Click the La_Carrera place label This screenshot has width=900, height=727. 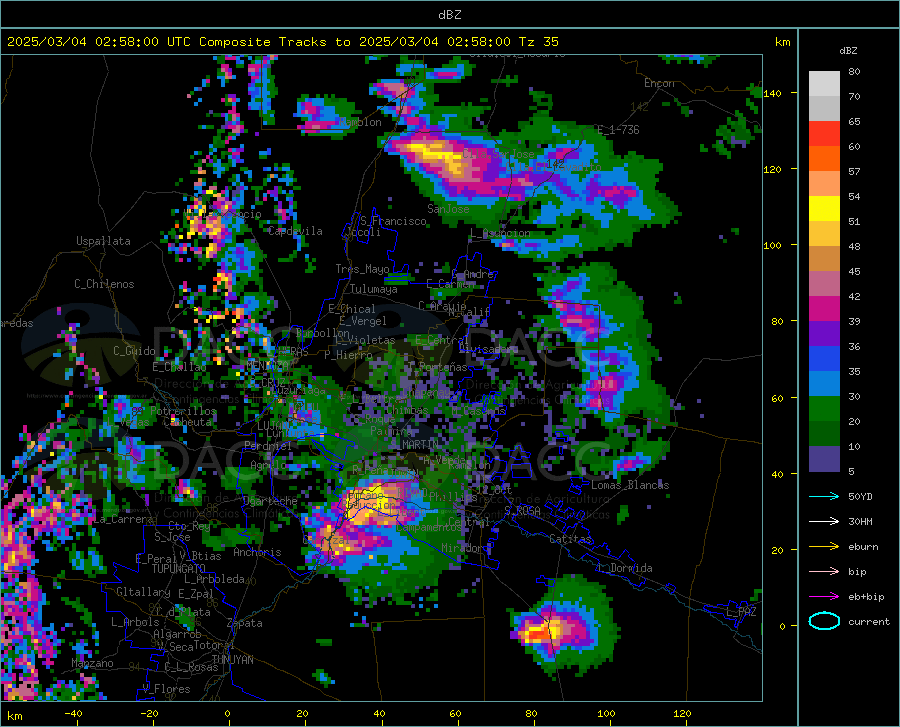(125, 519)
